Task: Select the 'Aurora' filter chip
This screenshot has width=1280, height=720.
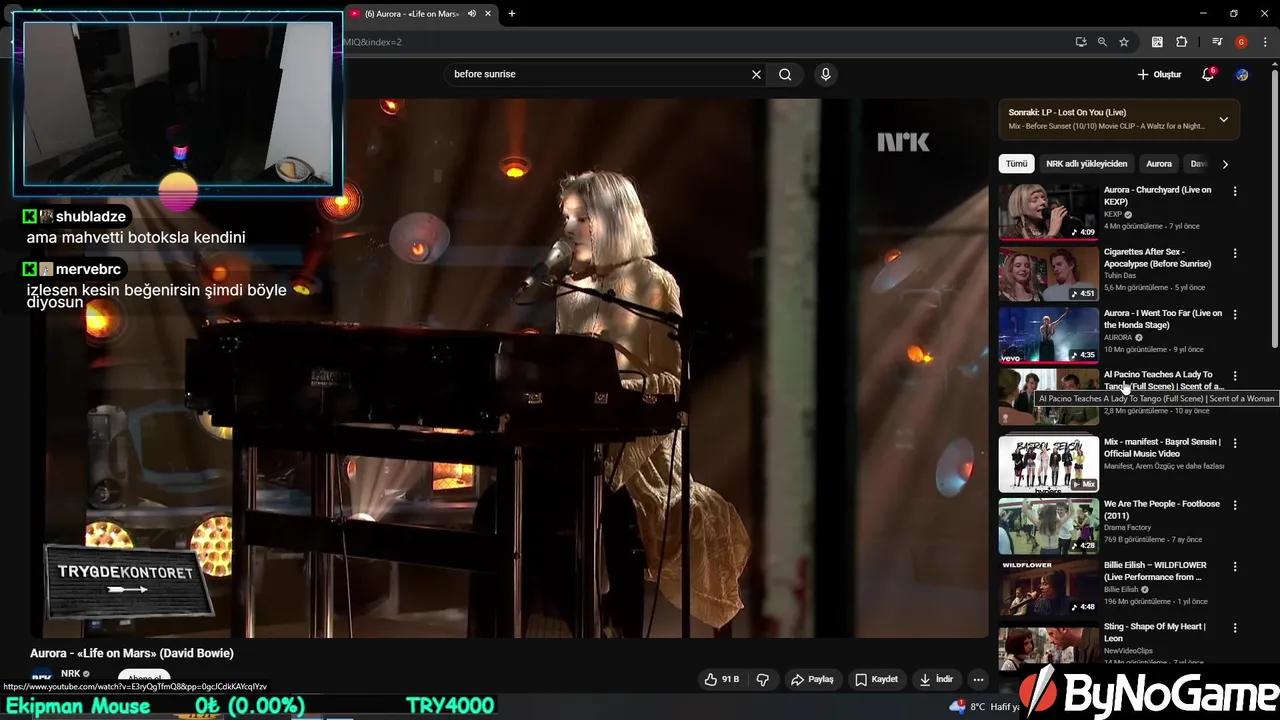Action: [1159, 164]
